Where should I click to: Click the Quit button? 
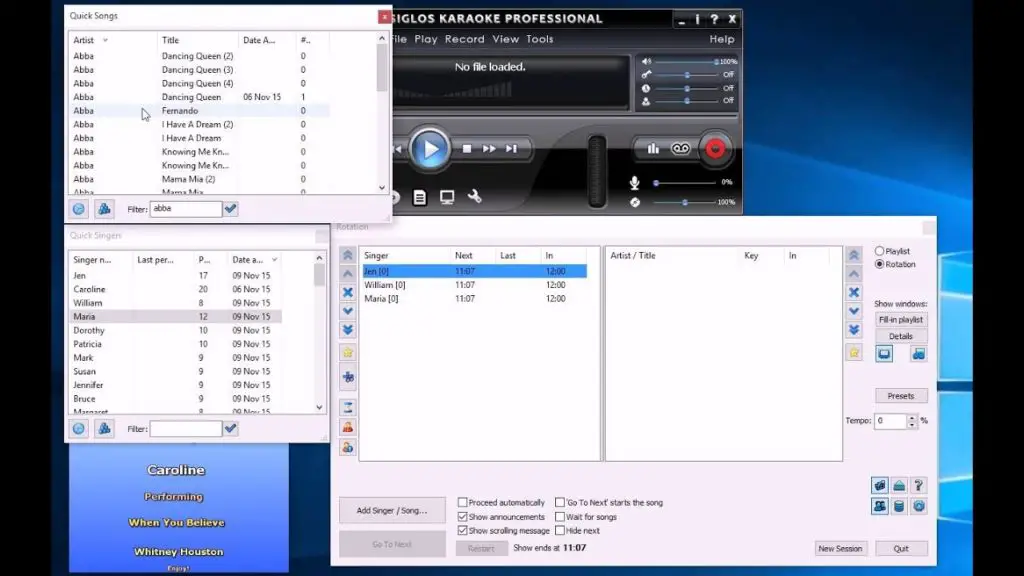[x=901, y=549]
